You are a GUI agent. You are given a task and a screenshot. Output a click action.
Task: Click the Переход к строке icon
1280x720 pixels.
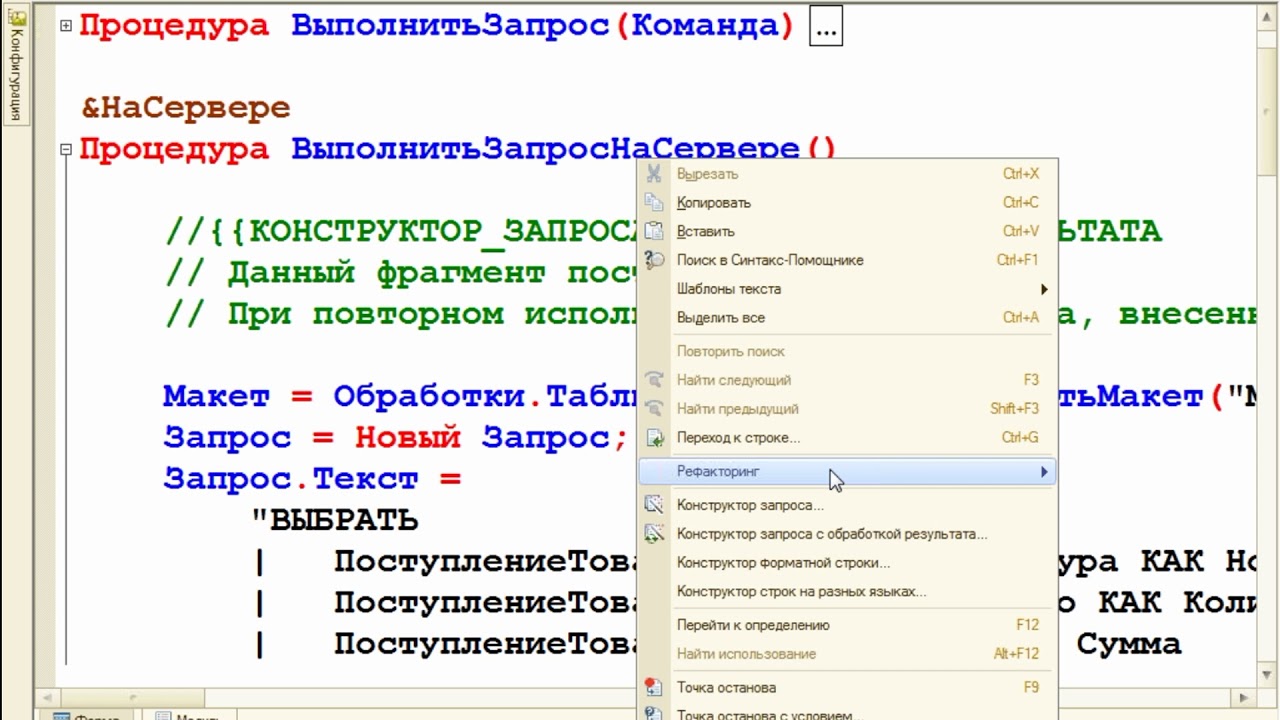coord(654,438)
